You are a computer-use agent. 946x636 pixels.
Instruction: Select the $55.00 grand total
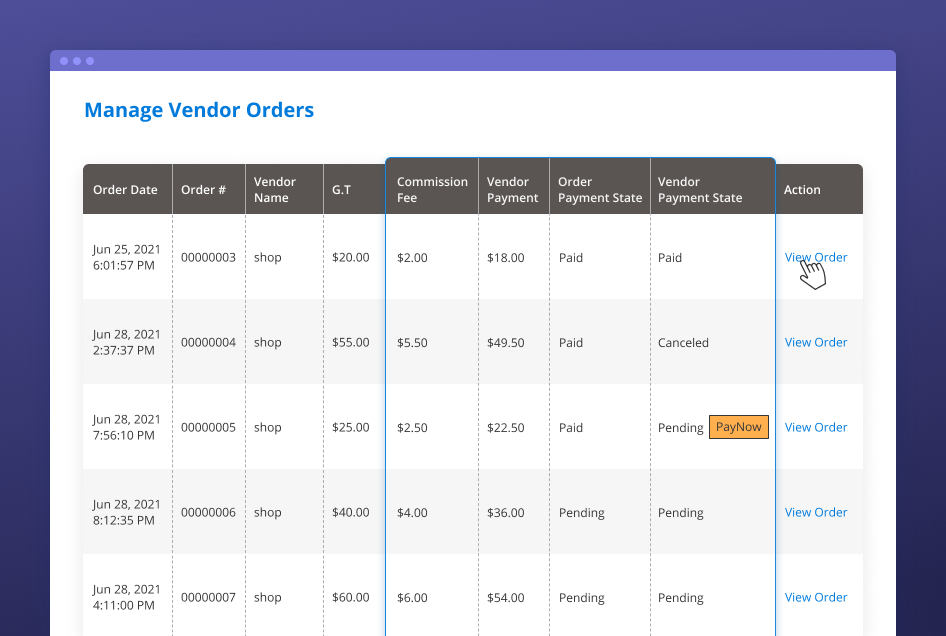351,342
